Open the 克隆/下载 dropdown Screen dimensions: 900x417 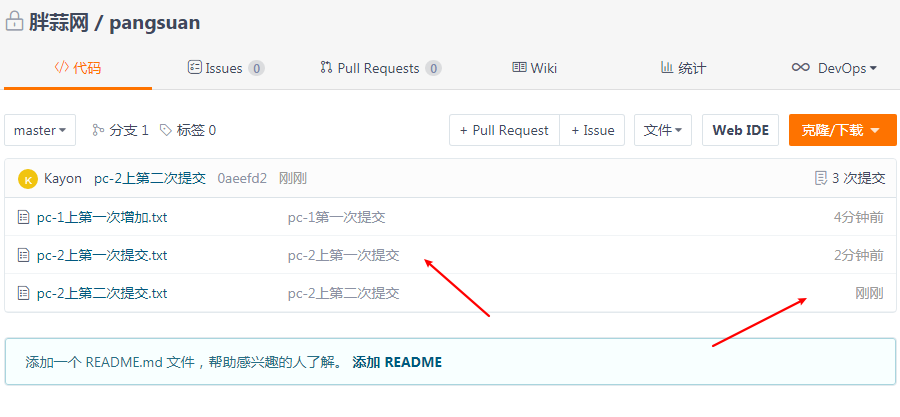[842, 130]
